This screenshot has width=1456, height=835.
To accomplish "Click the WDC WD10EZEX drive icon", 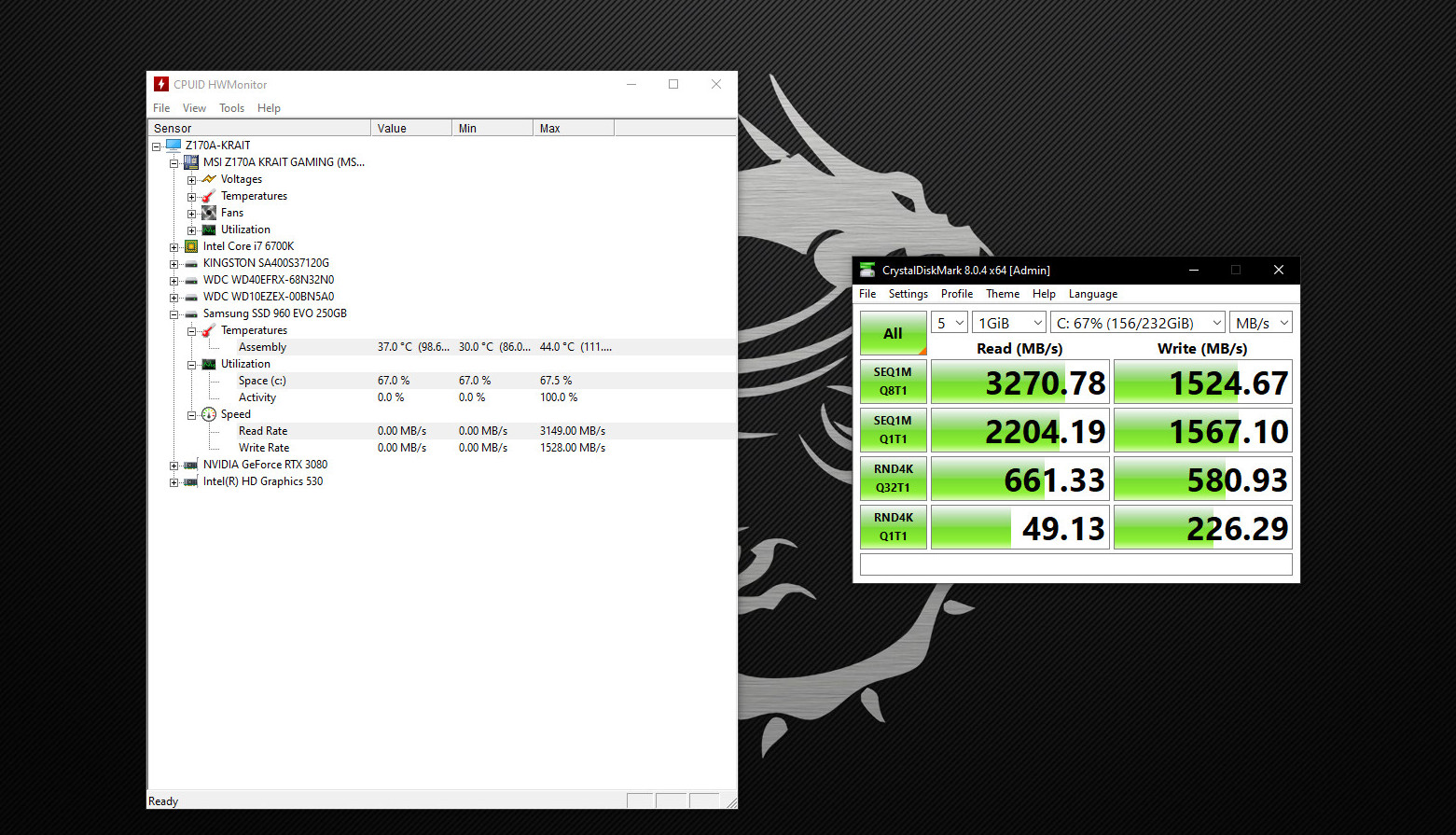I will [191, 297].
